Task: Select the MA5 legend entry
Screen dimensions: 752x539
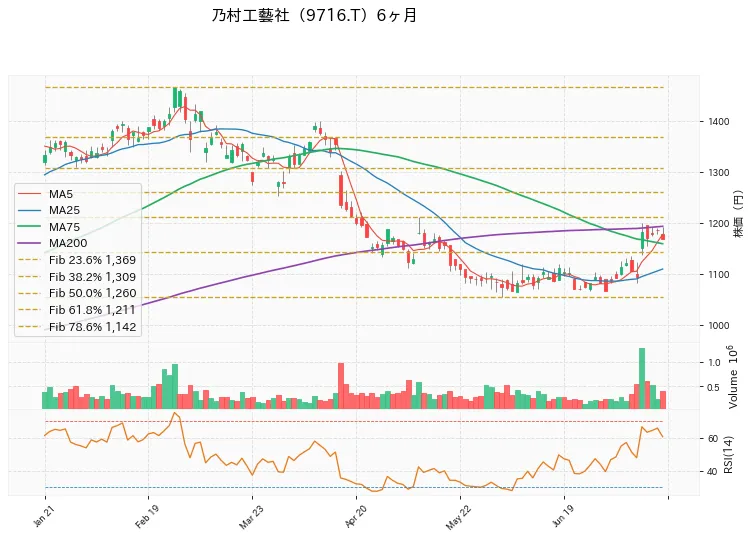Action: point(46,194)
